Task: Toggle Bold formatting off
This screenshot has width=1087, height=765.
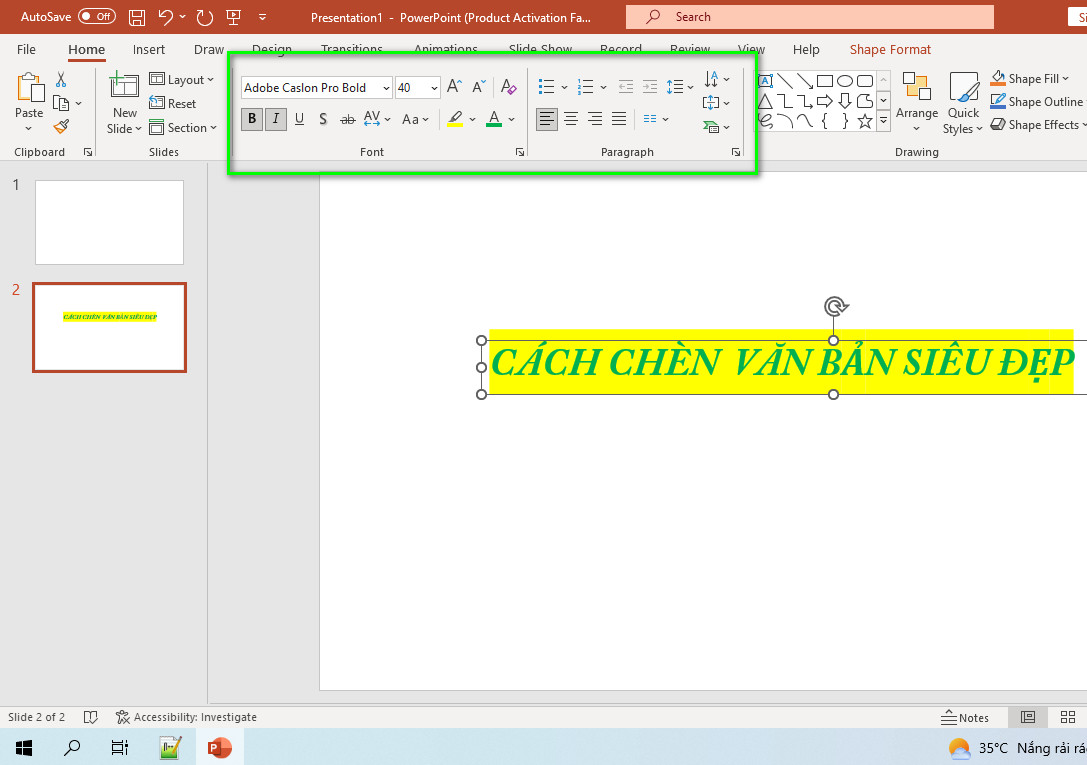Action: tap(252, 119)
